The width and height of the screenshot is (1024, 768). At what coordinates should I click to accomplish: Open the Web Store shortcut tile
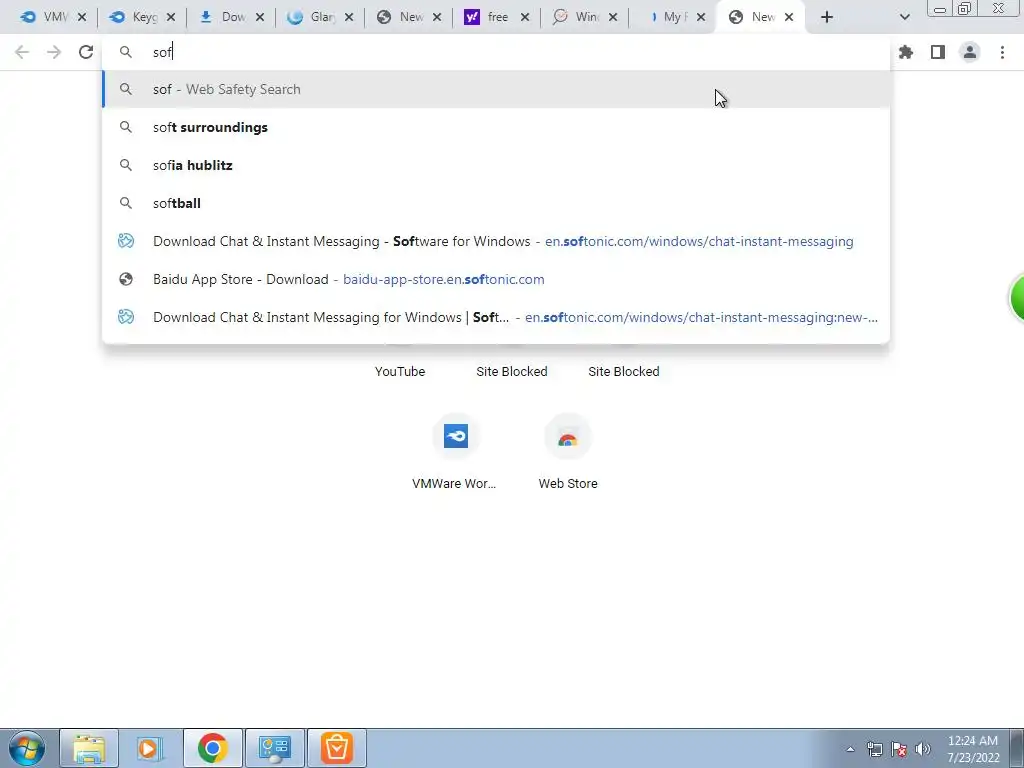coord(568,451)
